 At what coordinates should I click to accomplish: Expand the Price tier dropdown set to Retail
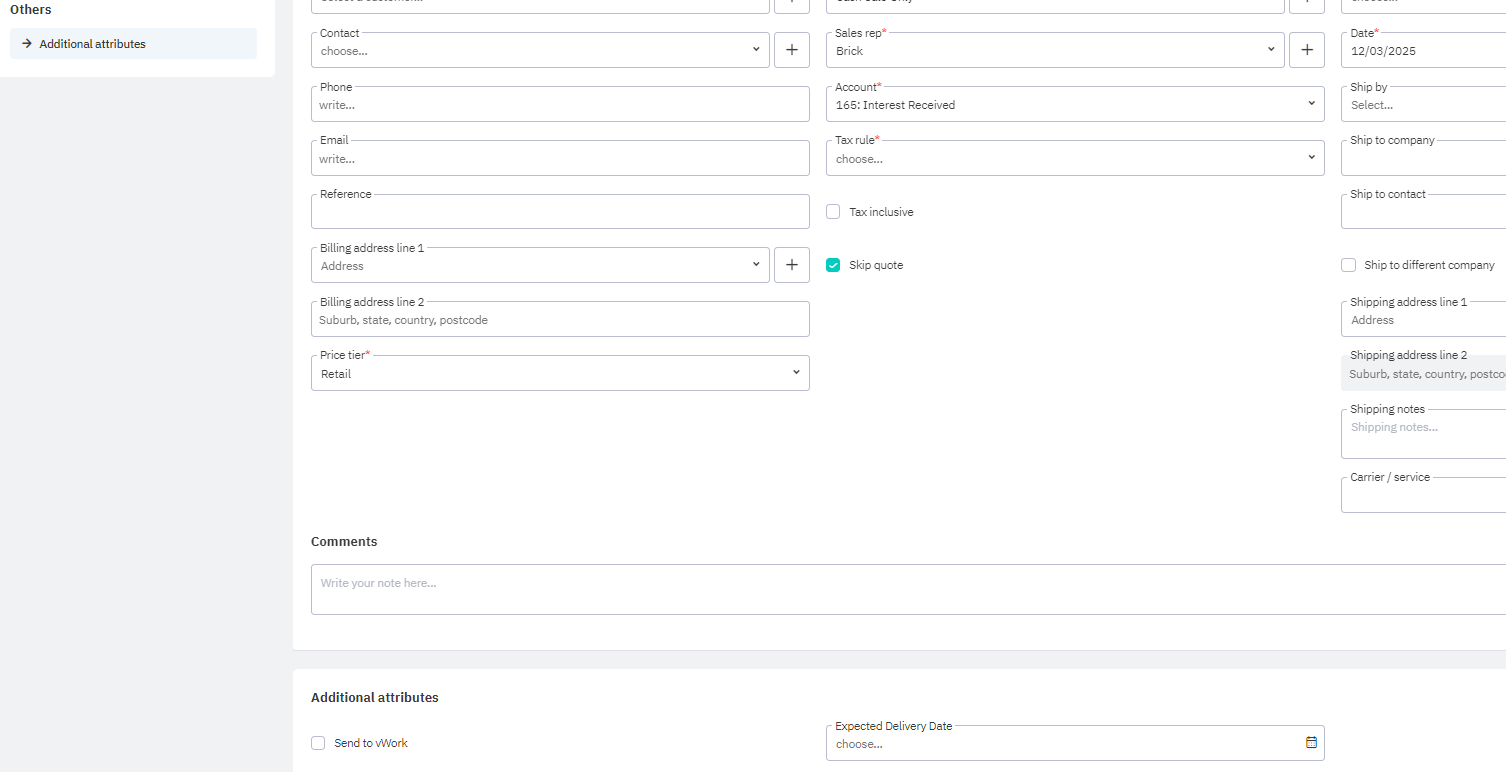pos(560,374)
